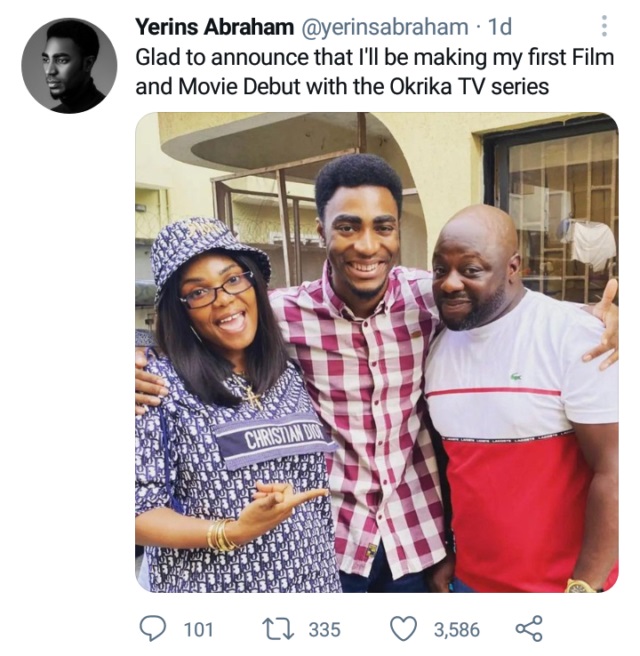The height and width of the screenshot is (656, 640).
Task: Like the tweet with the heart icon
Action: click(x=402, y=628)
